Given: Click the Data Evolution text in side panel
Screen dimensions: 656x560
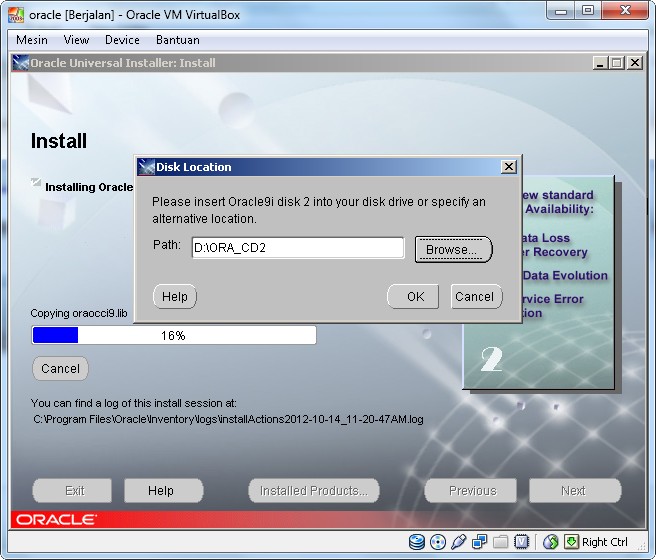Looking at the screenshot, I should (x=565, y=275).
